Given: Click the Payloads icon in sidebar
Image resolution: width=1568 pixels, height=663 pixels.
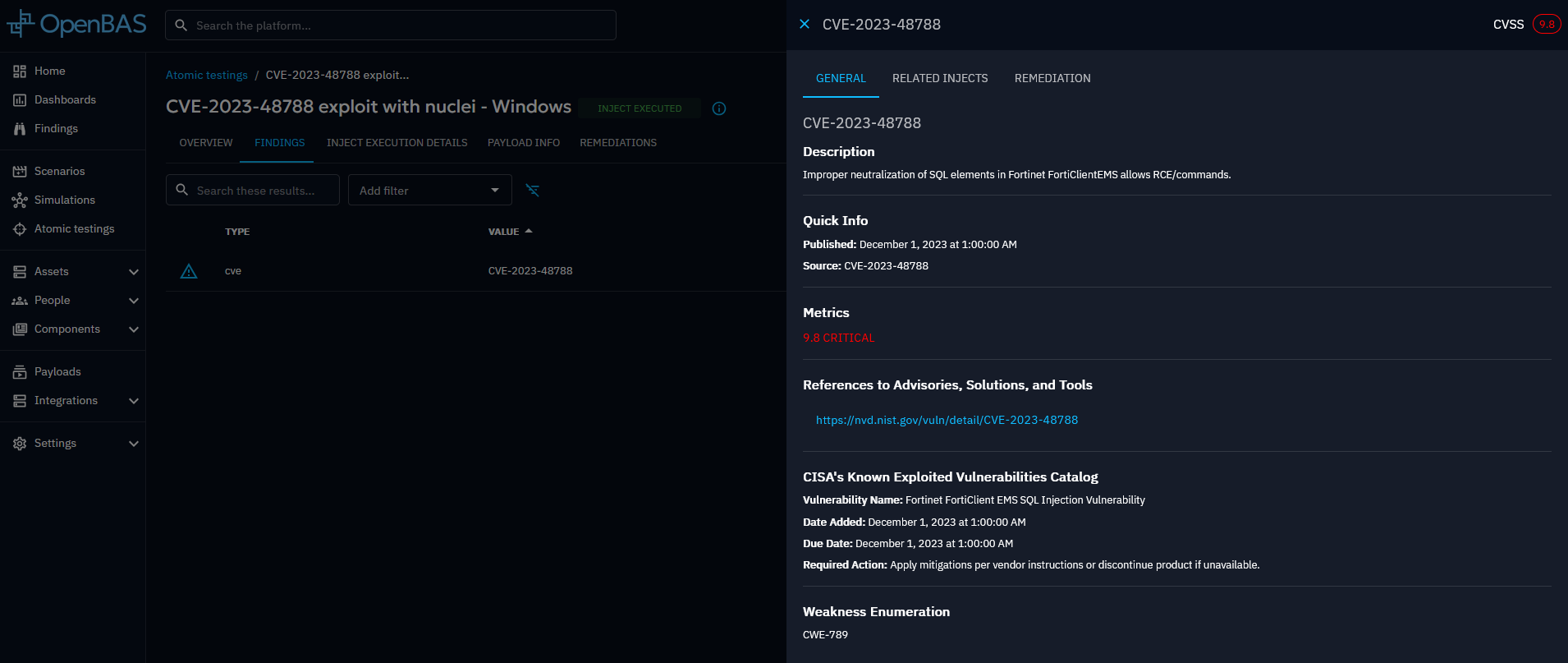Looking at the screenshot, I should click(20, 372).
